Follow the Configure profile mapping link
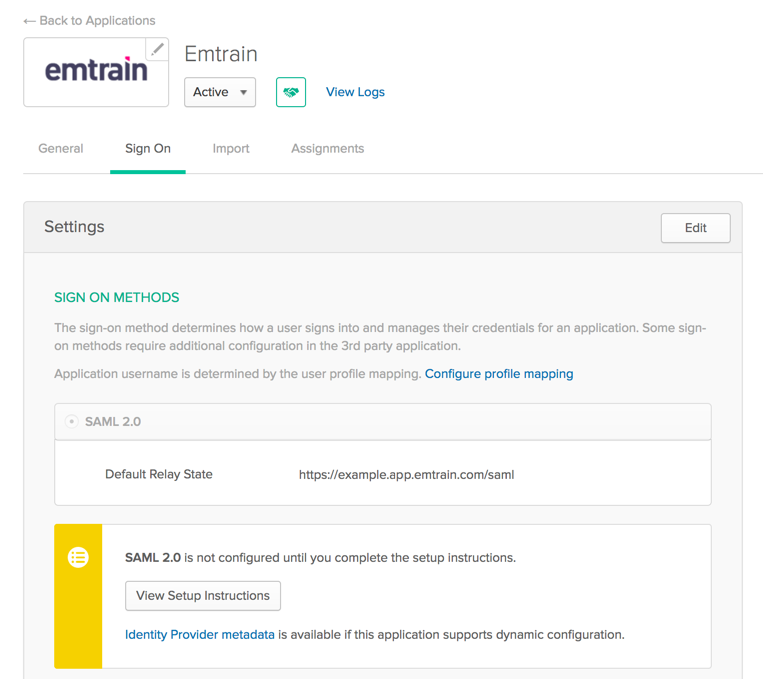The width and height of the screenshot is (763, 679). 499,374
